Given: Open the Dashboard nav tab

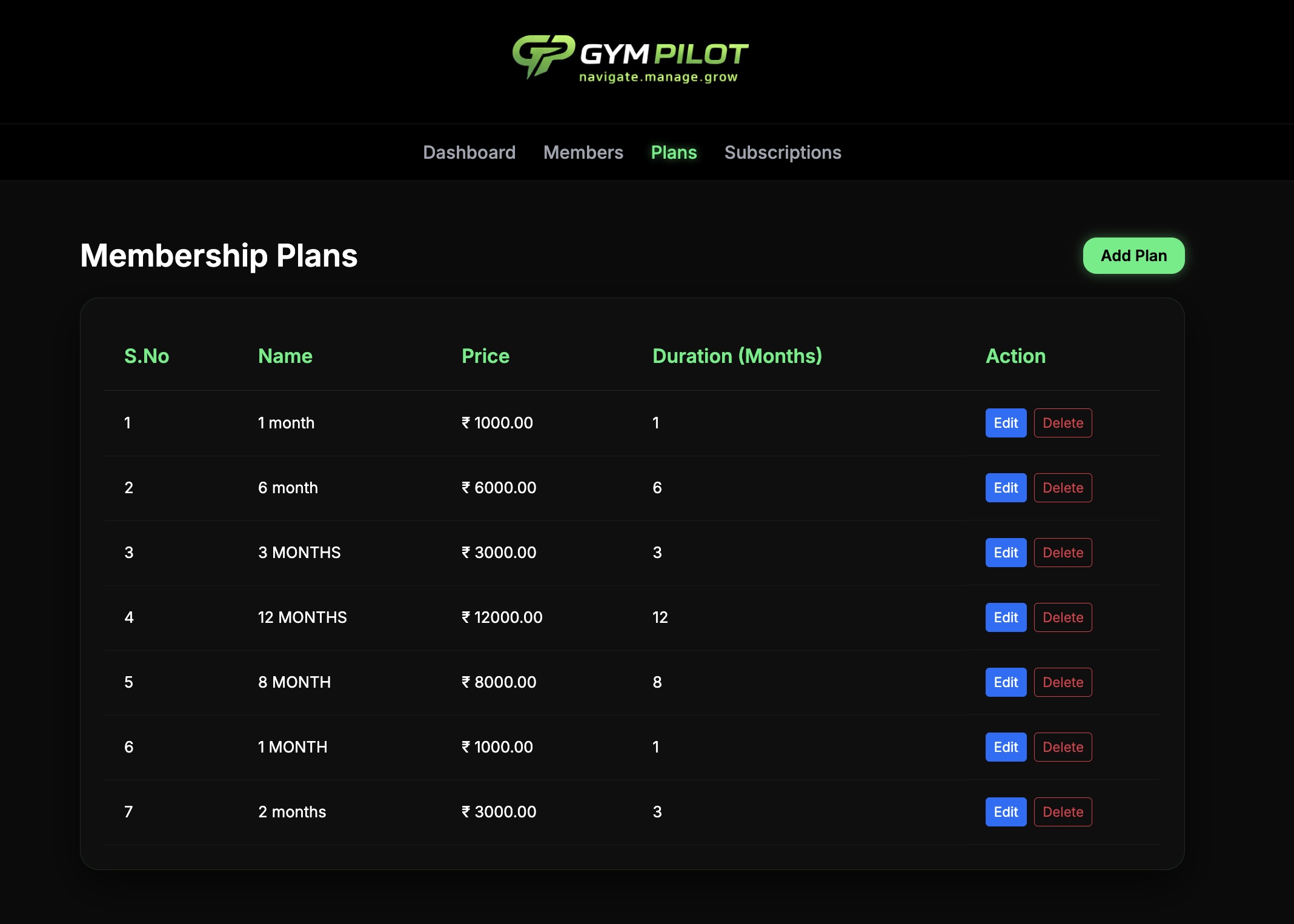Looking at the screenshot, I should pyautogui.click(x=469, y=152).
